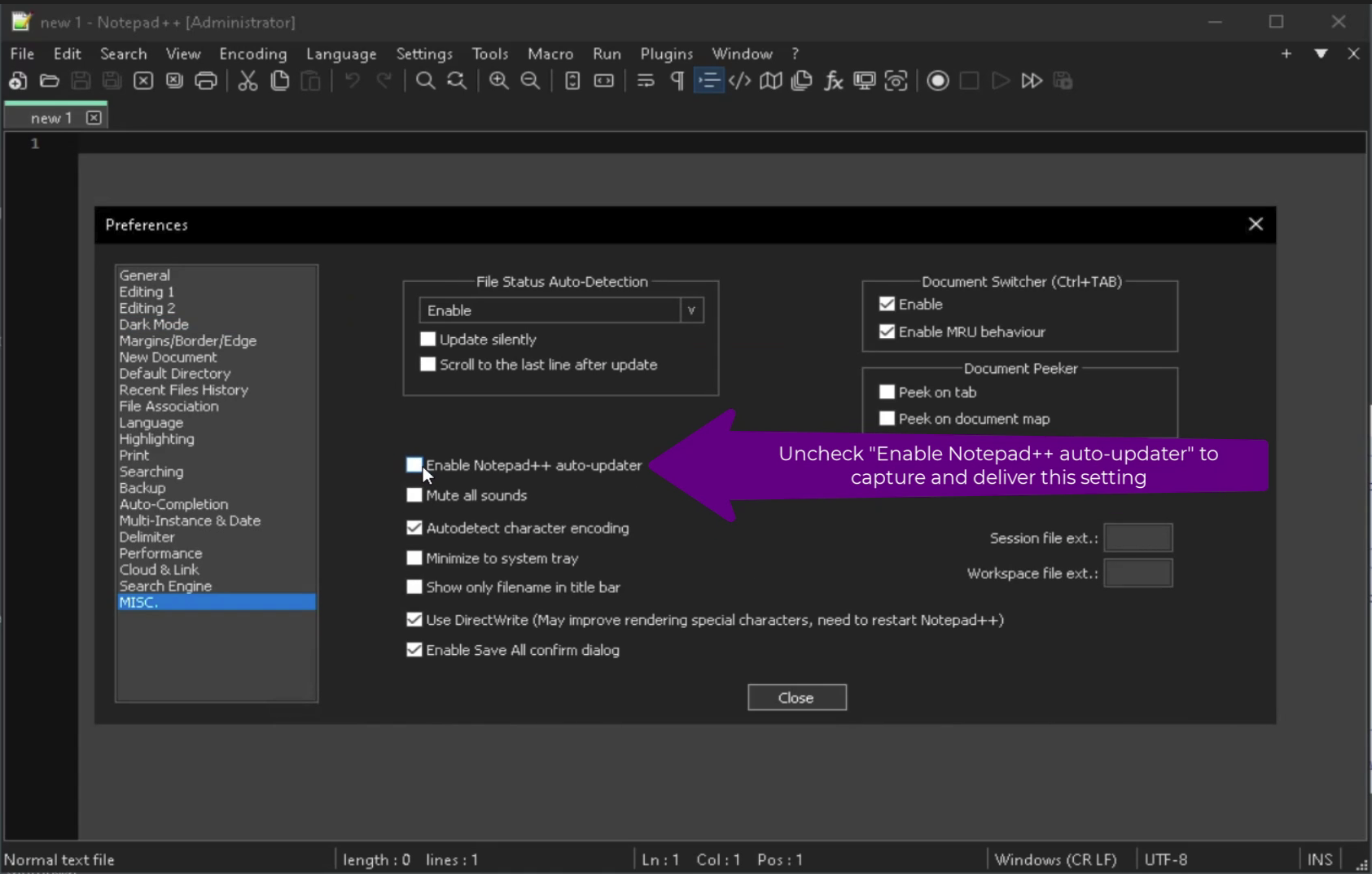Create a new file with toolbar icon
Viewport: 1372px width, 874px height.
coord(17,81)
